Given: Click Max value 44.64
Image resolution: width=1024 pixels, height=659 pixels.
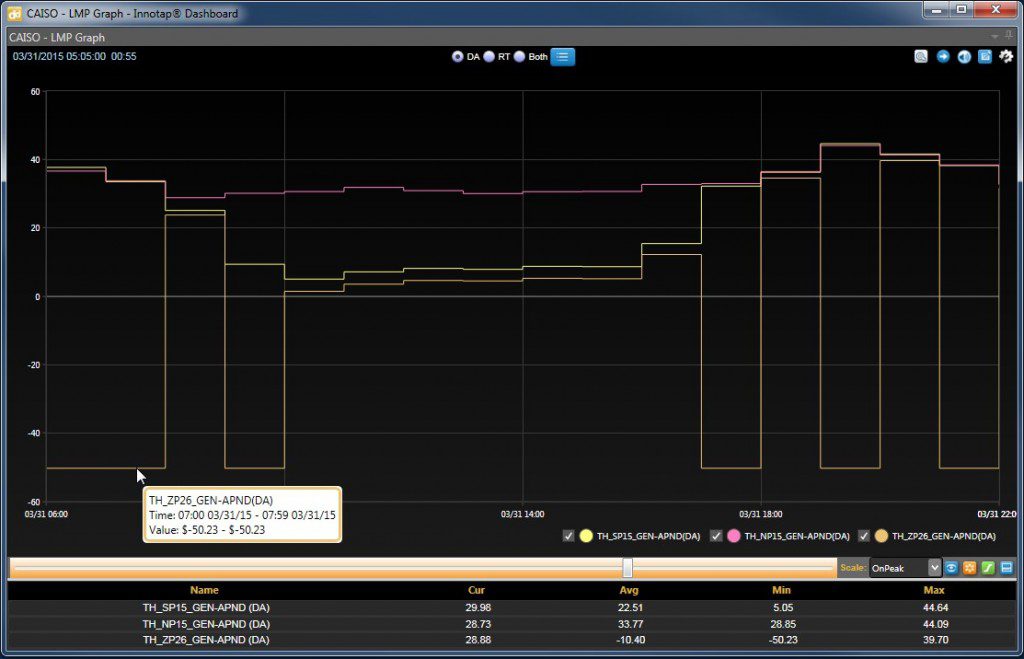Looking at the screenshot, I should point(936,607).
